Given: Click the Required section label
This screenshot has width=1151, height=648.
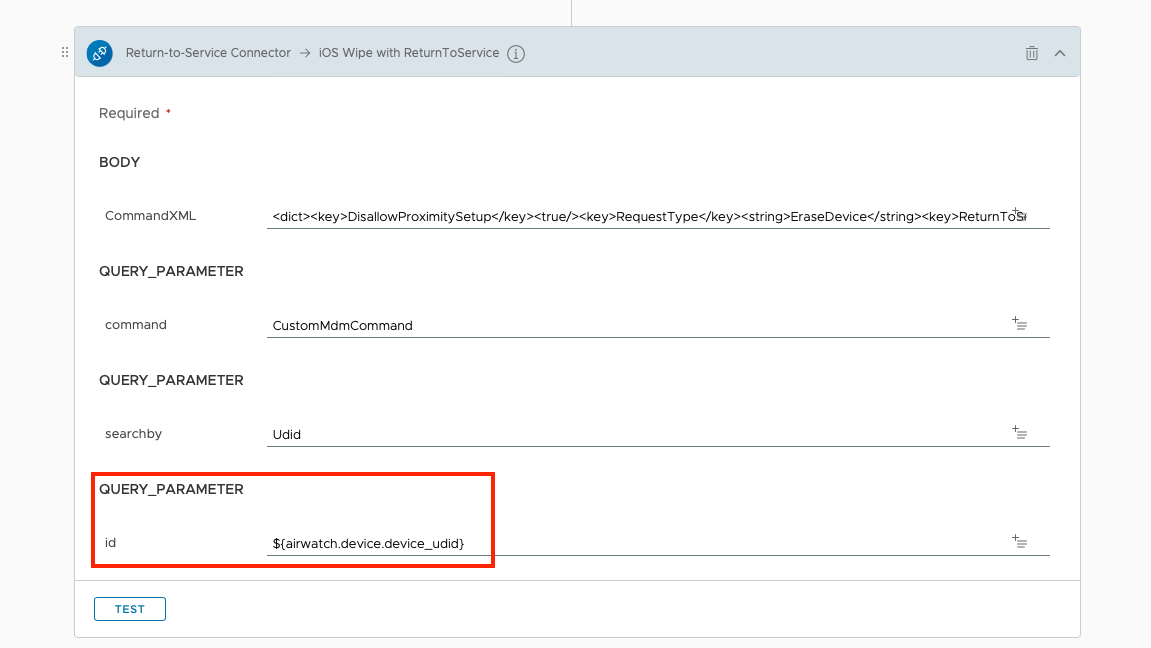Looking at the screenshot, I should point(129,113).
